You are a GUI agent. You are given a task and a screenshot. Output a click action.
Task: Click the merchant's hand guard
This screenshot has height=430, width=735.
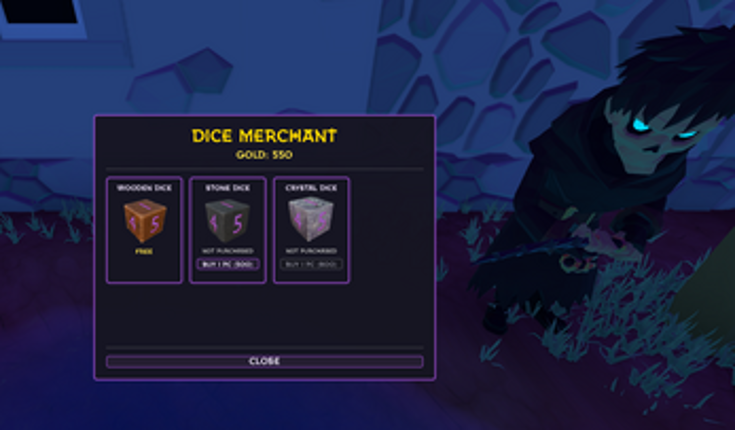coord(576,264)
